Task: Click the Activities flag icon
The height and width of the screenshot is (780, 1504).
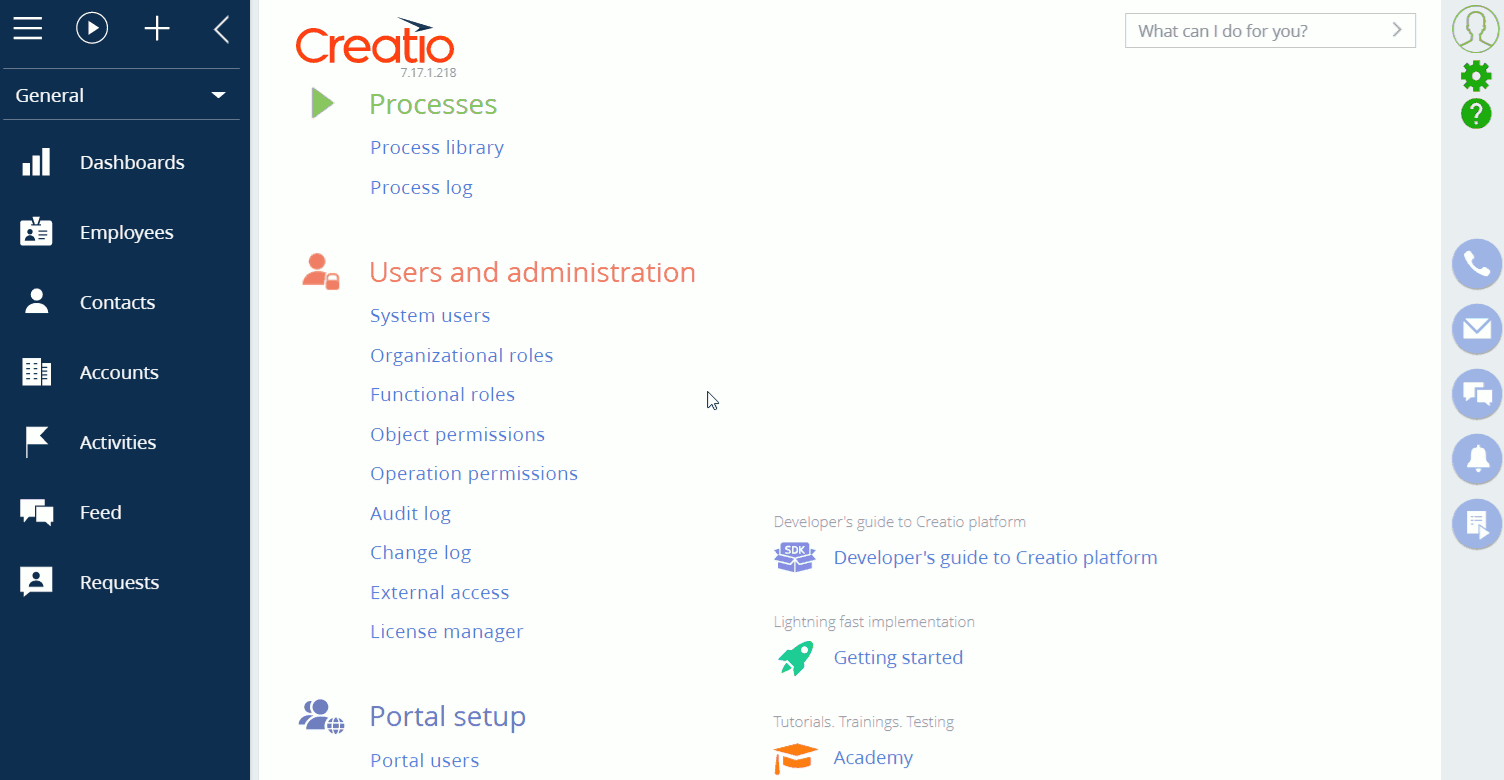Action: coord(36,442)
